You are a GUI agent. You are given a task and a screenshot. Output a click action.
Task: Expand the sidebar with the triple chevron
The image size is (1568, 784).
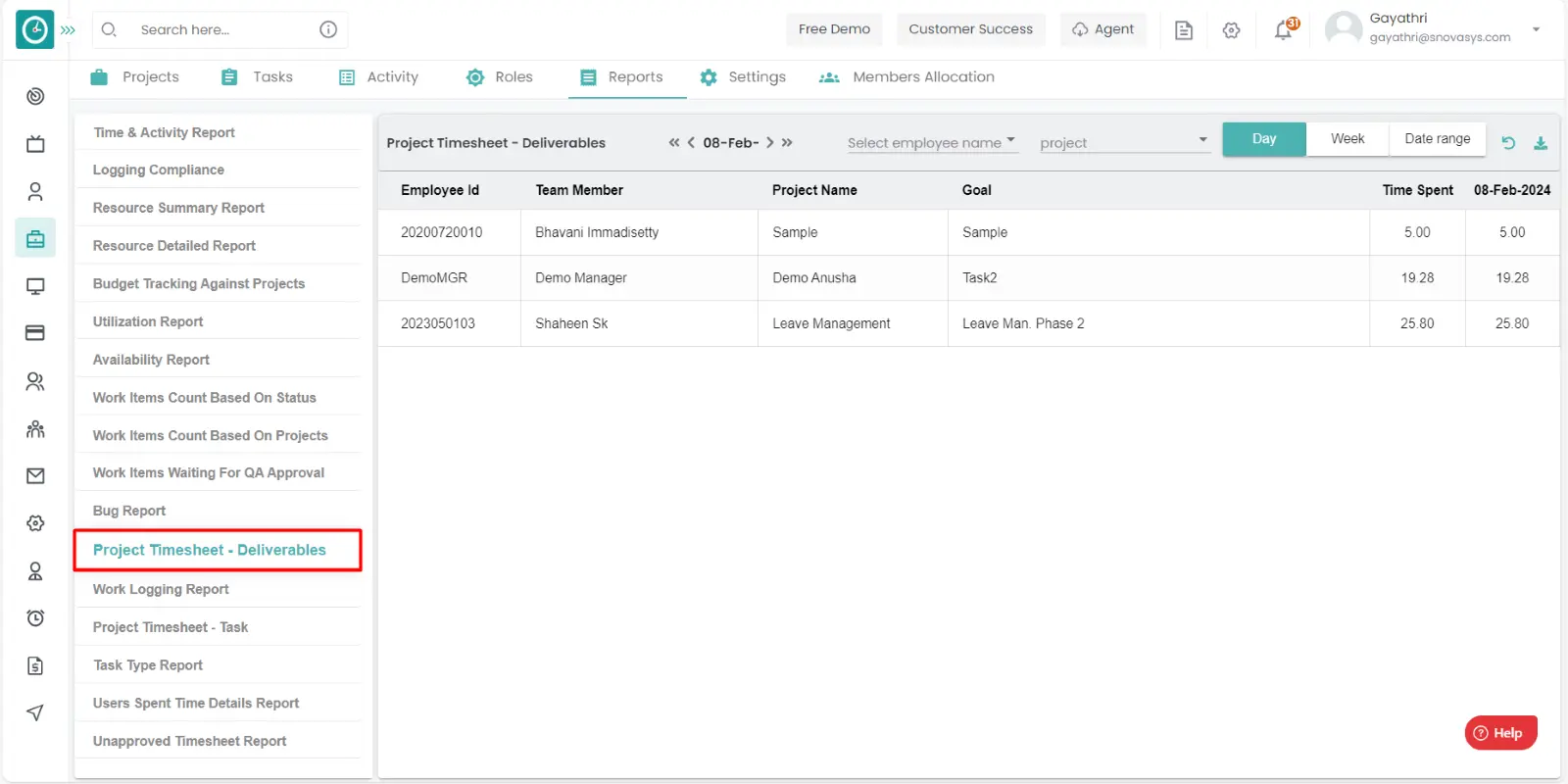click(x=68, y=30)
